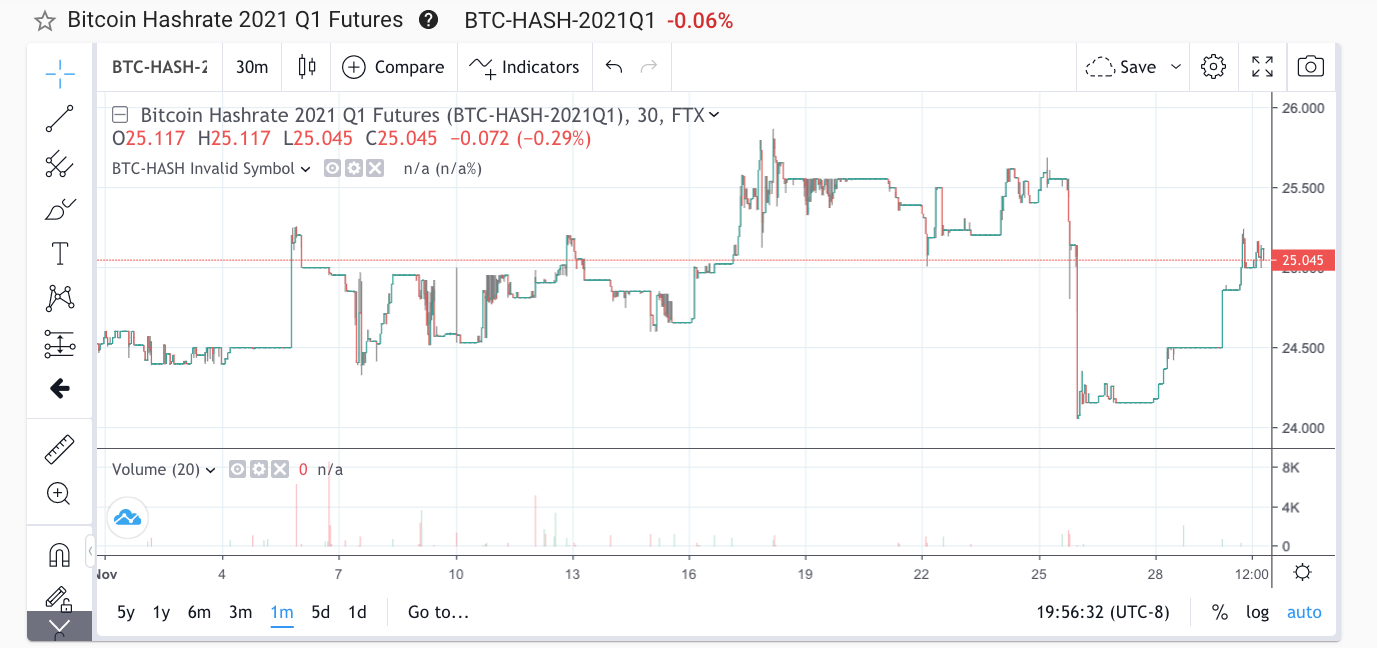1377x648 pixels.
Task: Select the trend line drawing tool
Action: tap(60, 118)
